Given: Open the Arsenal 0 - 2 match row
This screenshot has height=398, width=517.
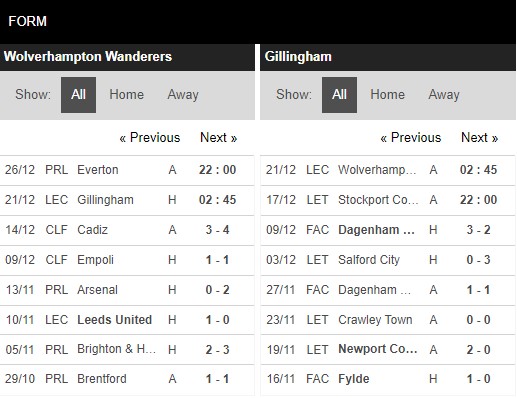Looking at the screenshot, I should pos(127,290).
